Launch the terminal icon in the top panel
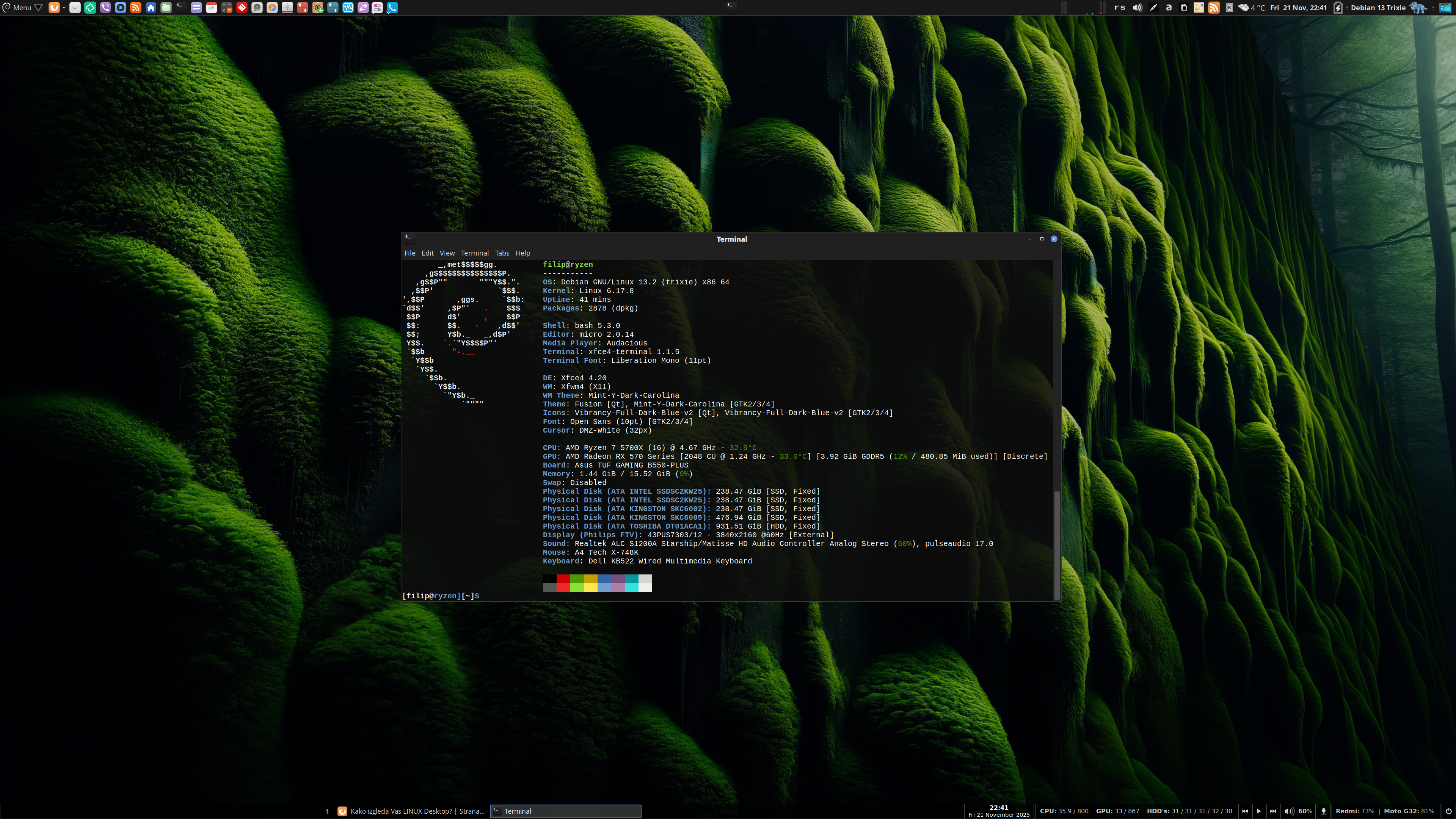 pos(181,7)
